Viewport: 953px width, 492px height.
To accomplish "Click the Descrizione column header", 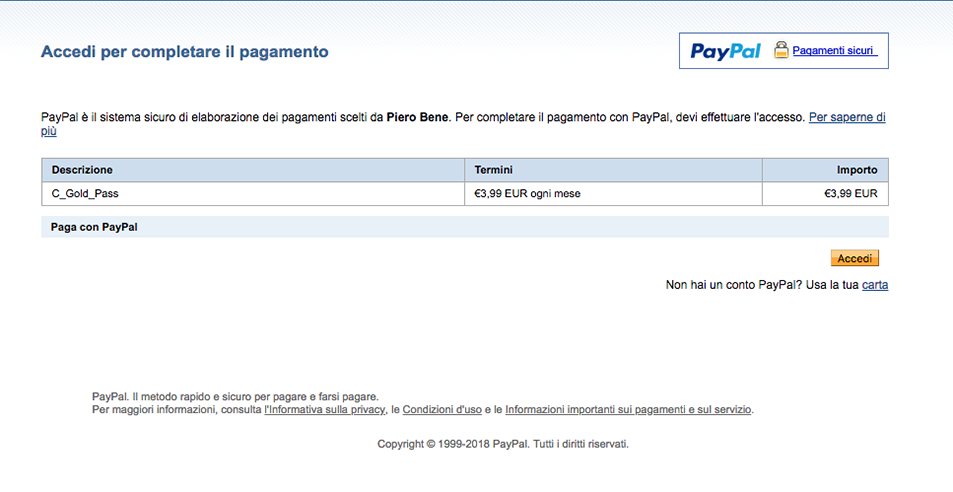I will point(82,170).
